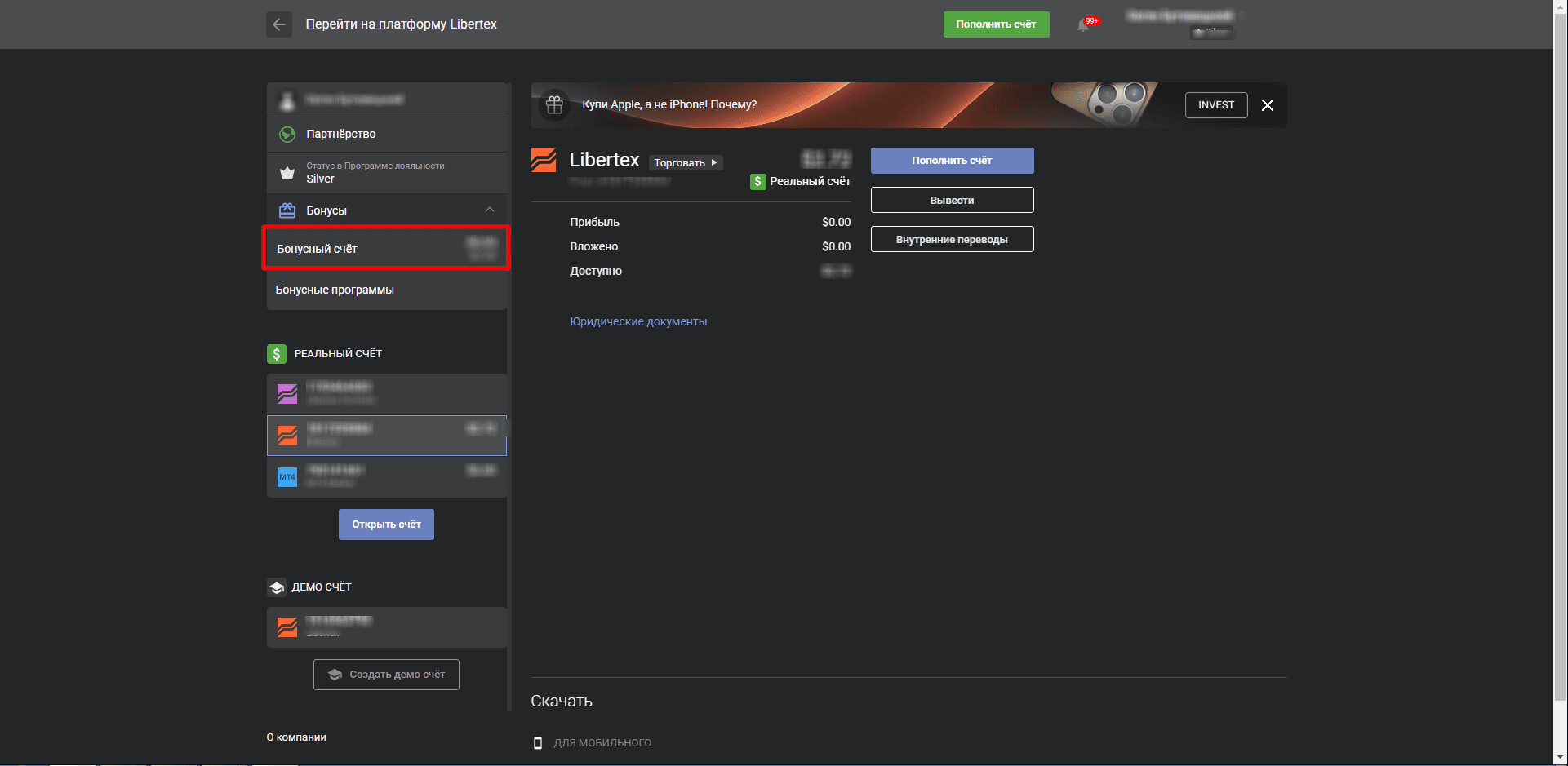Close the Apple promo banner
Viewport: 1568px width, 766px height.
[x=1268, y=105]
